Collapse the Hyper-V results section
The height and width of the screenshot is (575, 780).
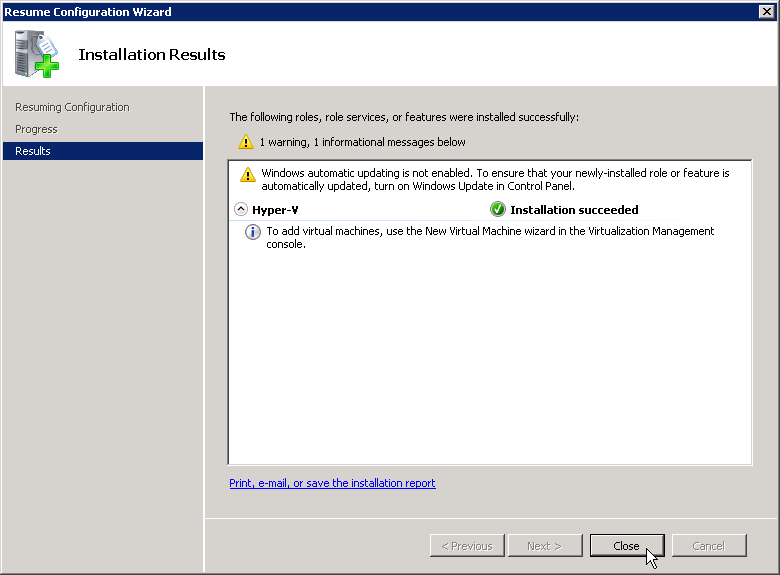(x=241, y=209)
